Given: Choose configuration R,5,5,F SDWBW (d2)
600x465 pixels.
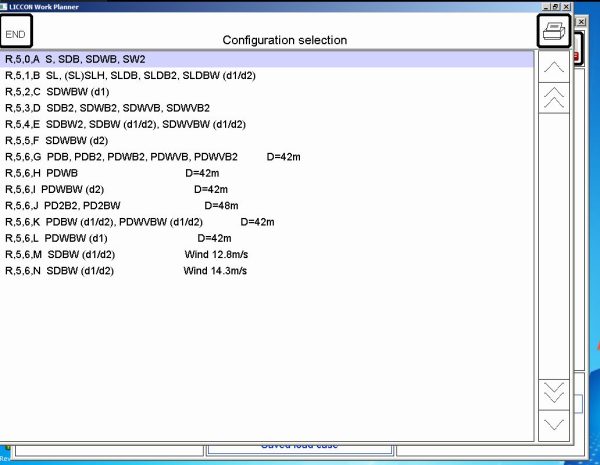Looking at the screenshot, I should 267,140.
